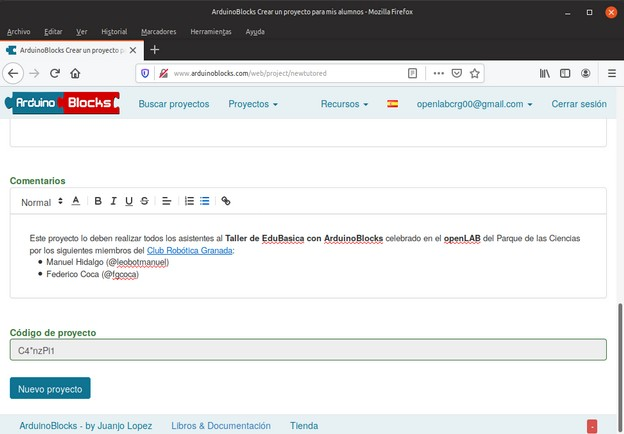The image size is (624, 434).
Task: Toggle strikethrough formatting in comment editor
Action: point(145,201)
